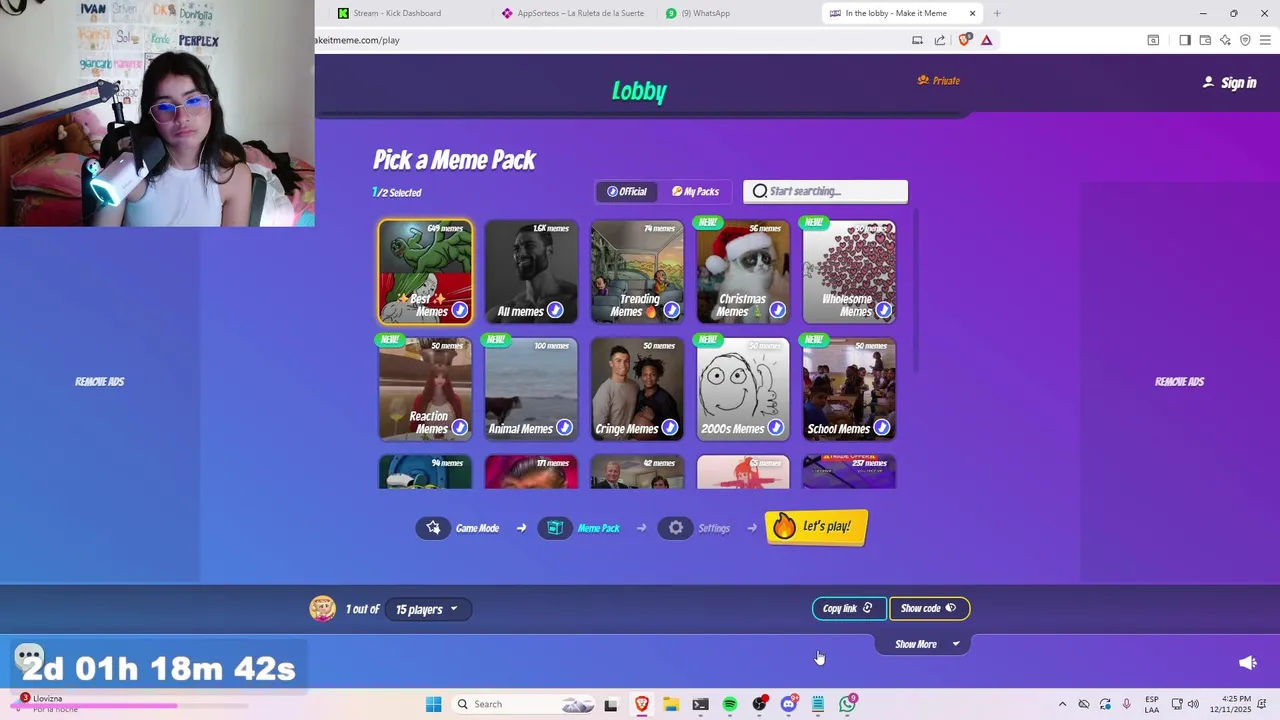Toggle the Wholesome Memes pack checkmark
The height and width of the screenshot is (720, 1280).
pyautogui.click(x=883, y=311)
